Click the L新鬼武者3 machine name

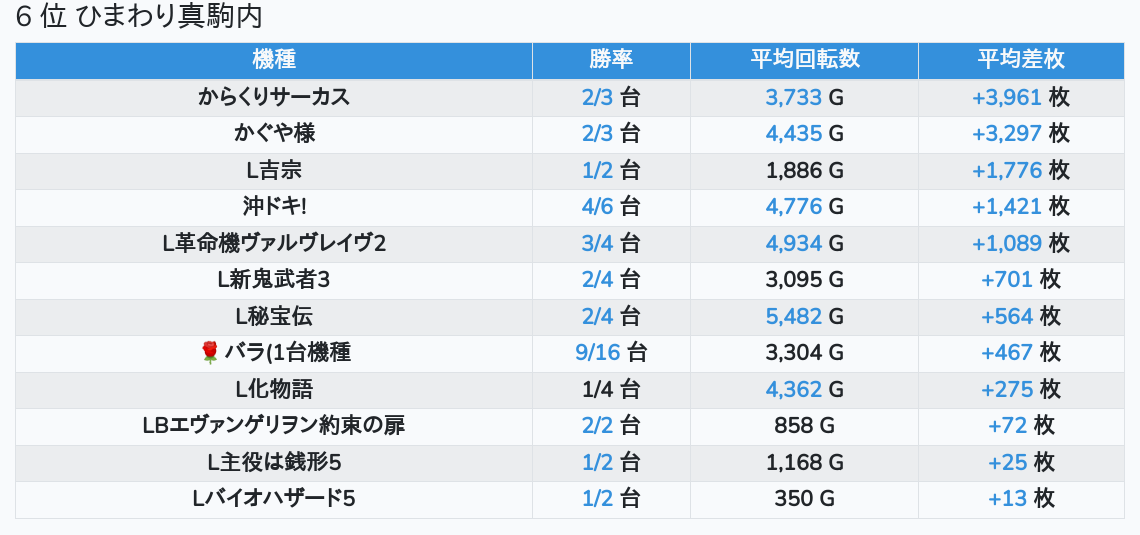(x=274, y=279)
